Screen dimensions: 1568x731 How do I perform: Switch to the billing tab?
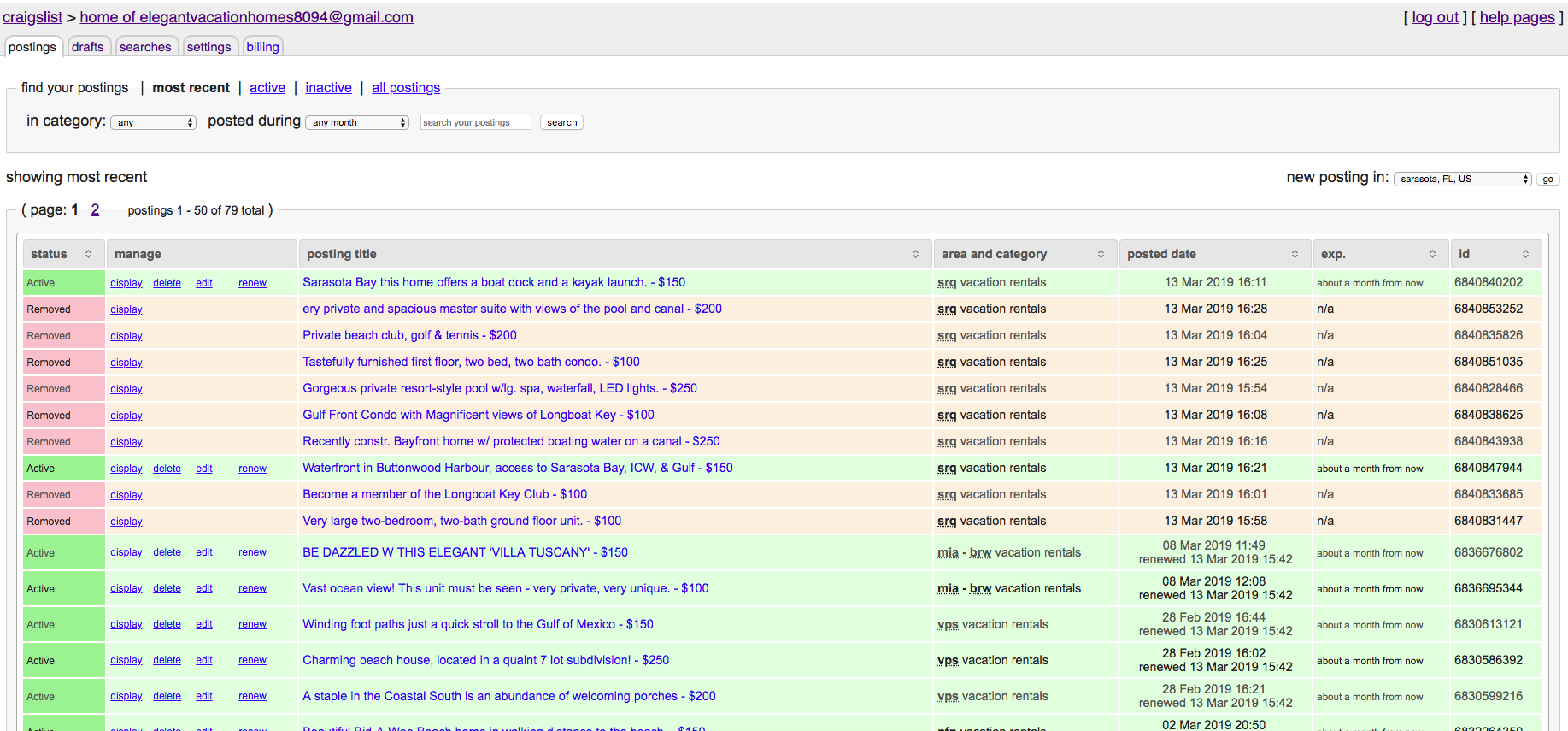point(263,47)
